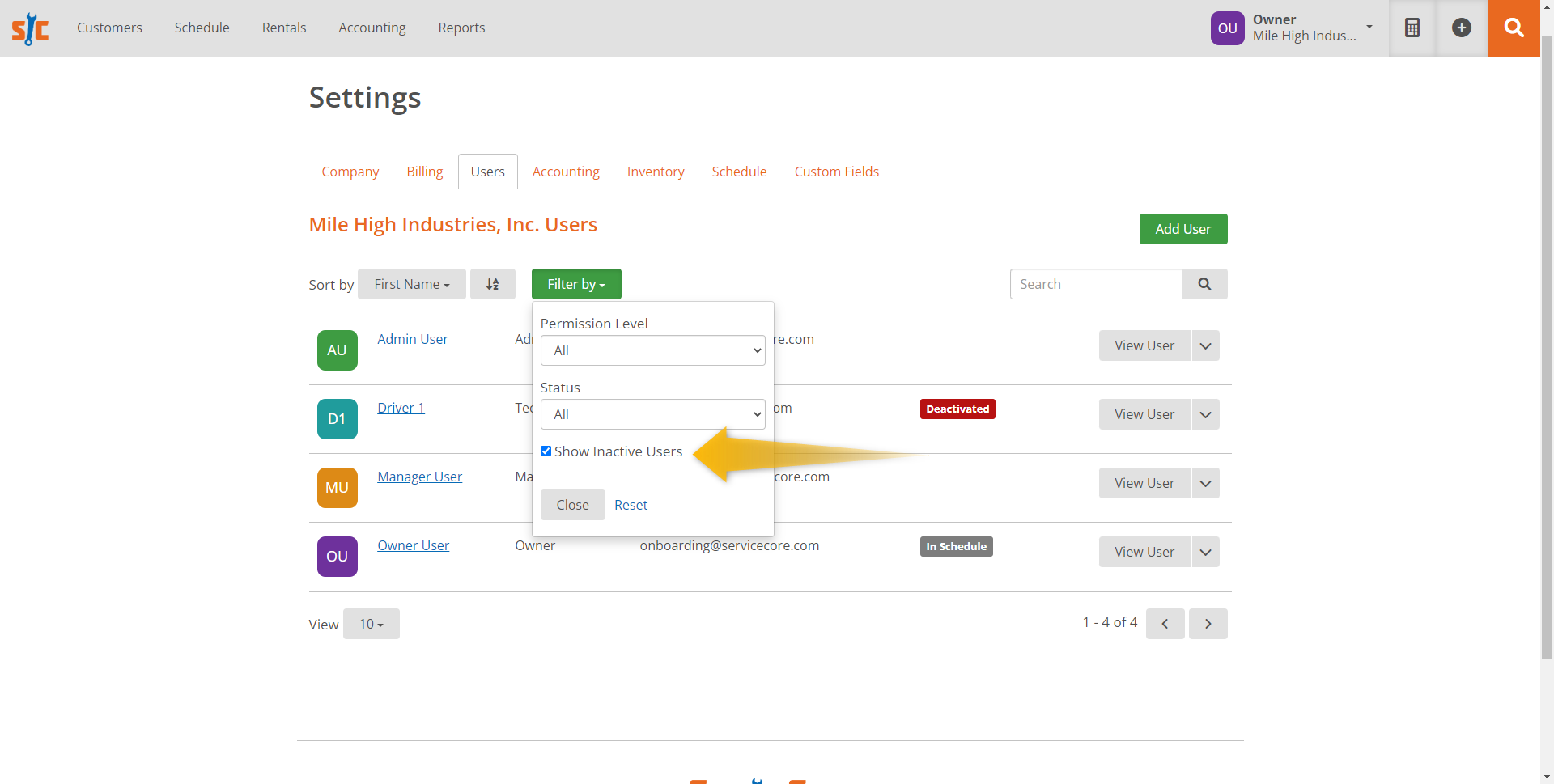
Task: Click the D1 avatar for Driver 1
Action: (337, 419)
